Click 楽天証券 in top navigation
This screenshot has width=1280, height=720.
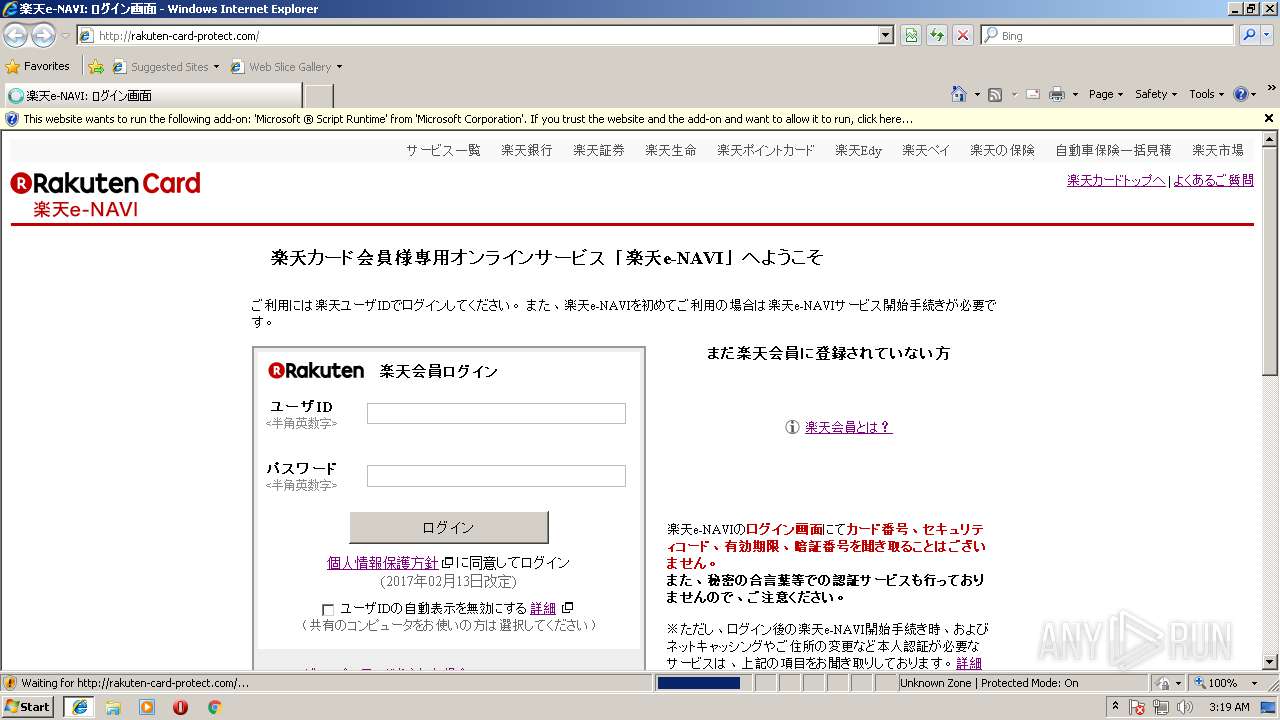(599, 150)
